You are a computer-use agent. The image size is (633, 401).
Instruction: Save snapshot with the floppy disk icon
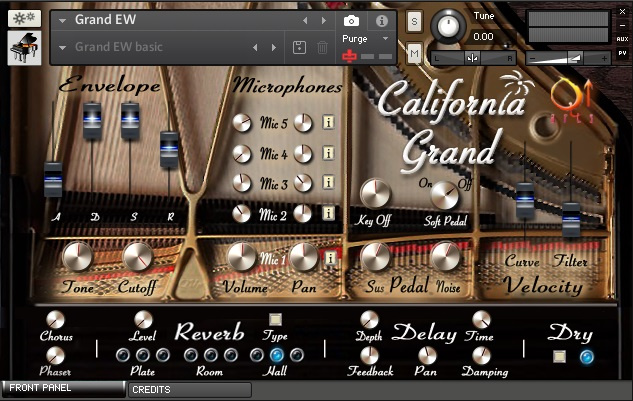299,47
